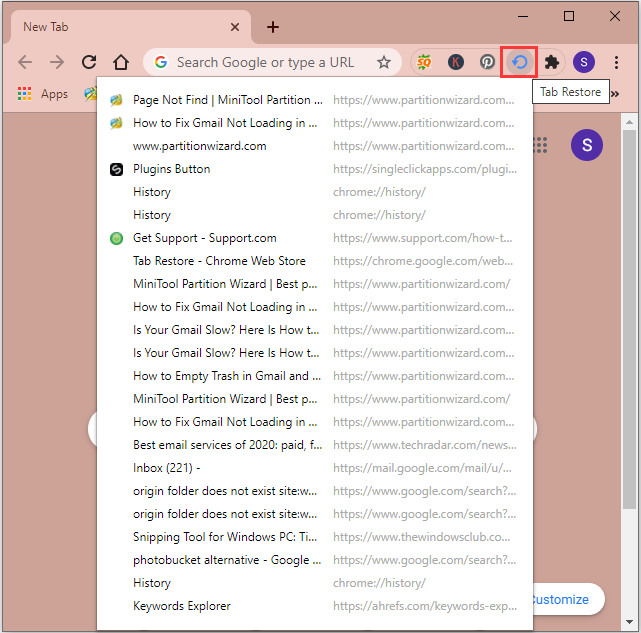
Task: Click the browser back arrow
Action: 25,62
